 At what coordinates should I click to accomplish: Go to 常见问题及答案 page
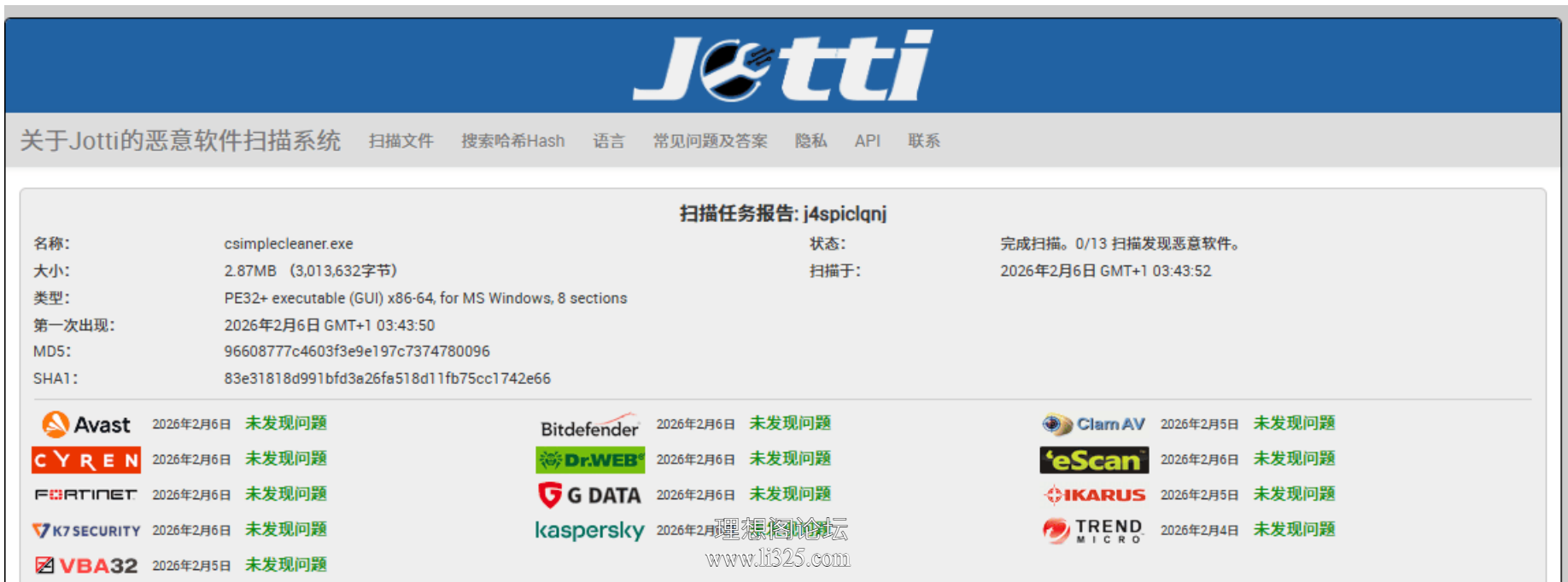point(710,141)
